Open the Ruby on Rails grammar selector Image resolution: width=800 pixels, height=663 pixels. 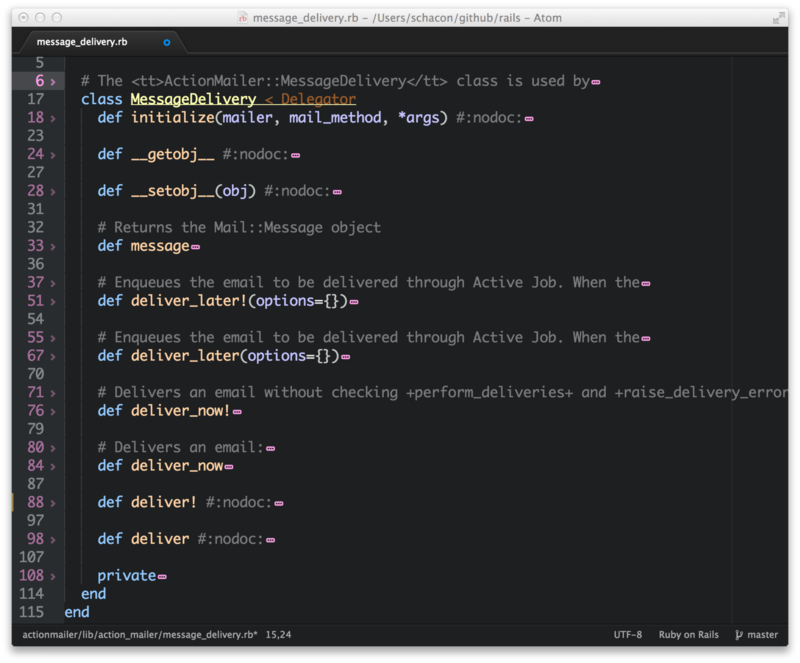click(x=688, y=635)
